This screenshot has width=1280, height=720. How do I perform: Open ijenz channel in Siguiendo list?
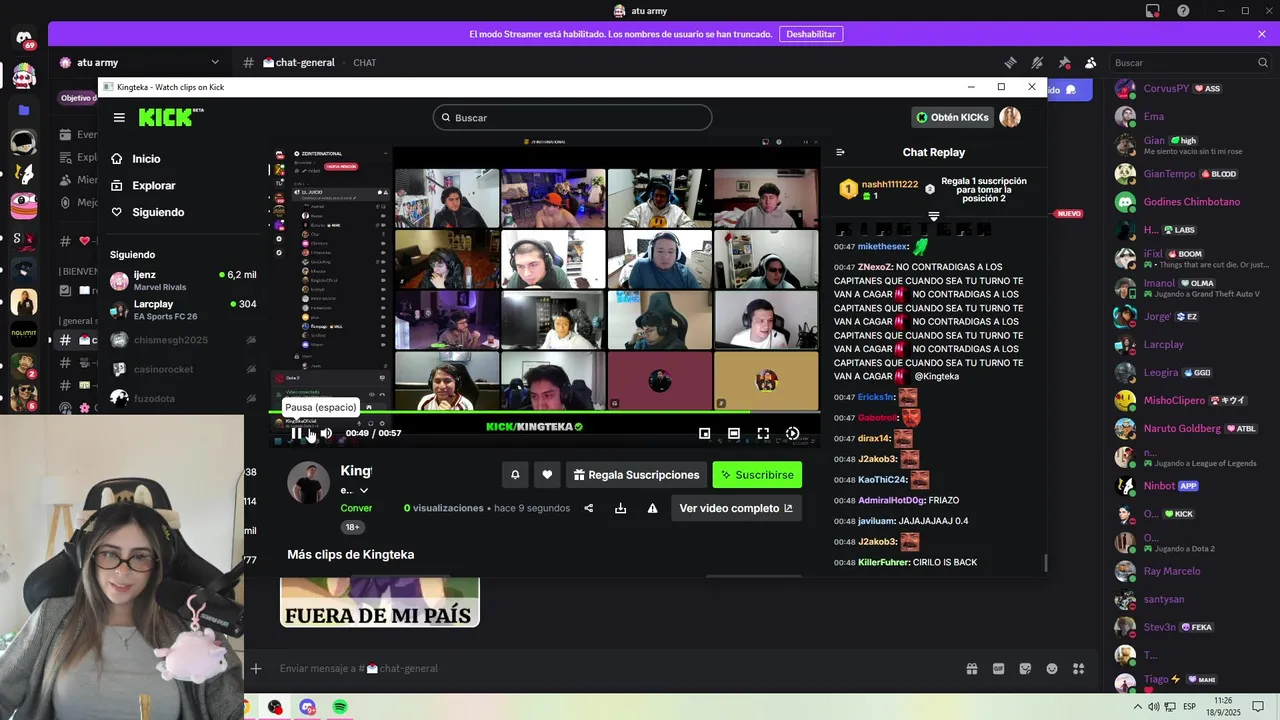click(183, 280)
